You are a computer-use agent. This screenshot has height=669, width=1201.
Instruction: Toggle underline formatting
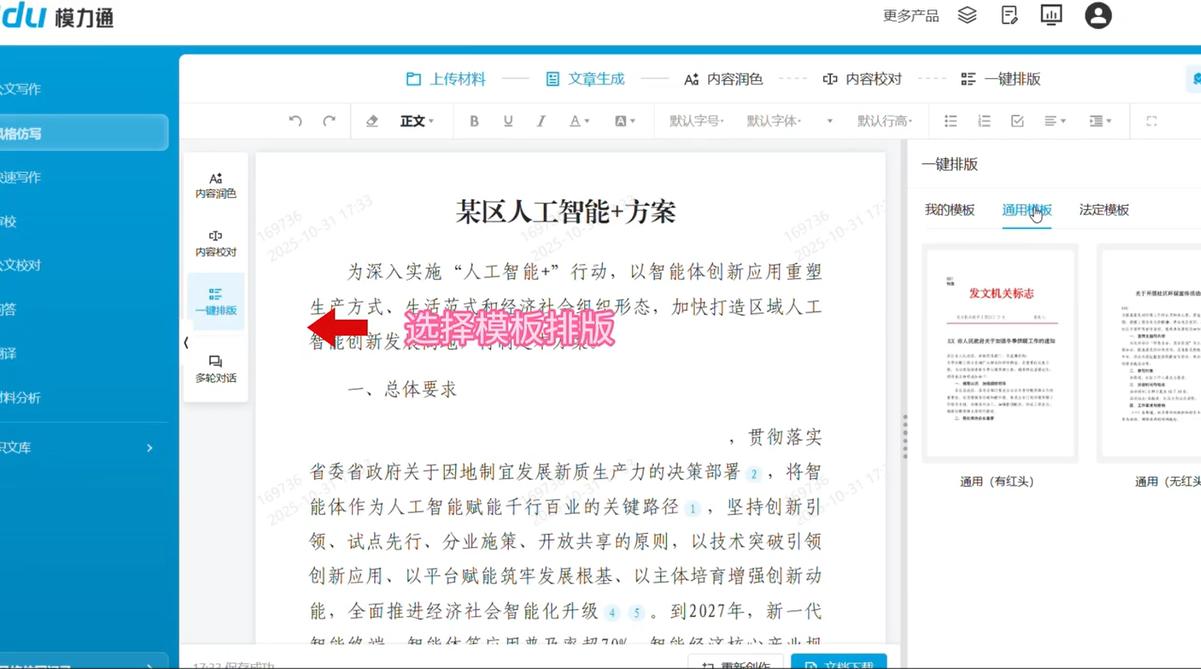(x=508, y=121)
